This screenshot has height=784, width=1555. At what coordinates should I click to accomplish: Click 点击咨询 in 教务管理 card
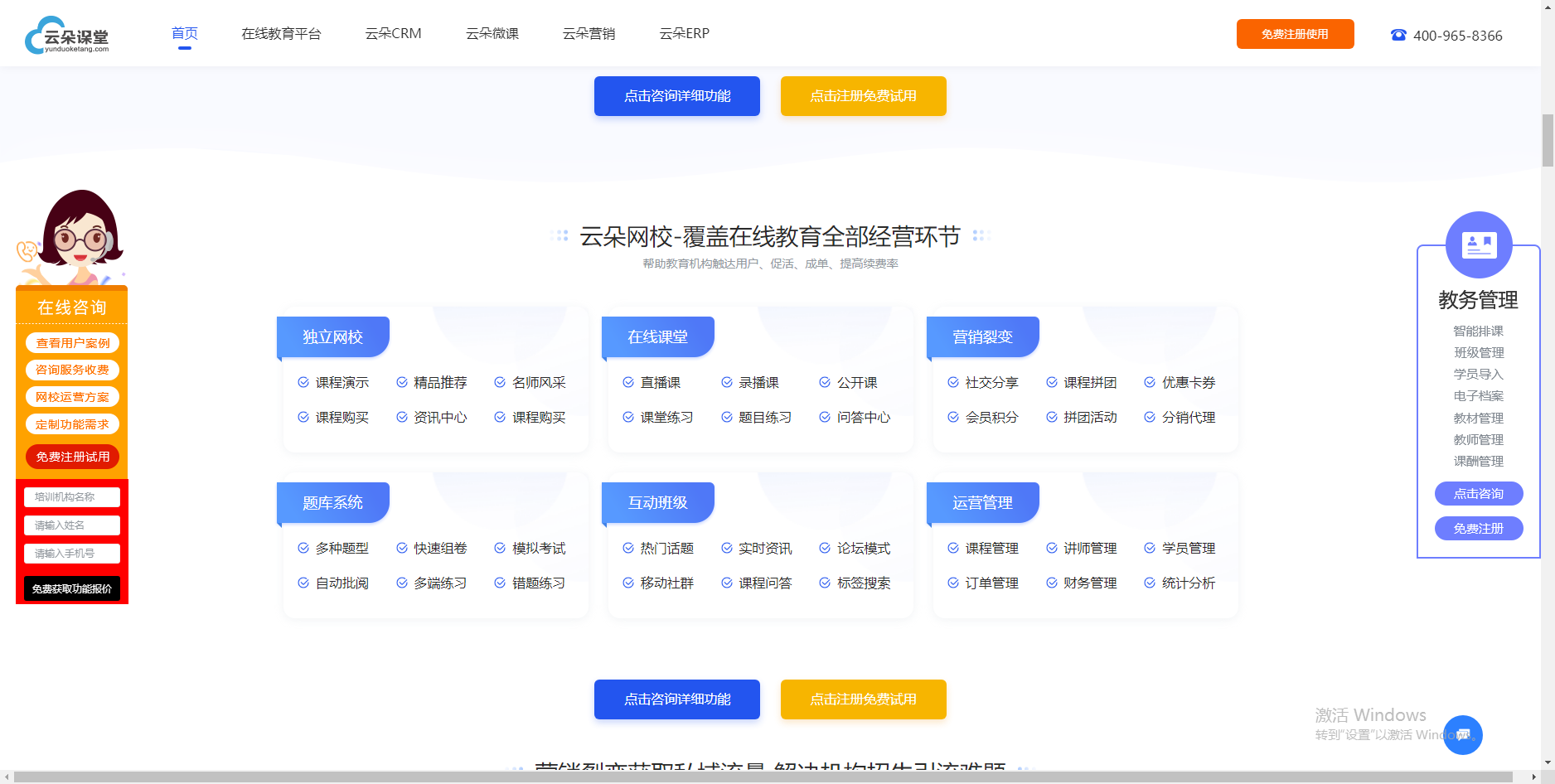[x=1479, y=494]
